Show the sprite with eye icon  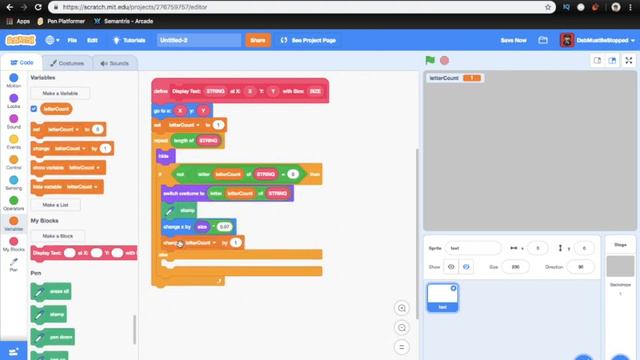pyautogui.click(x=451, y=267)
